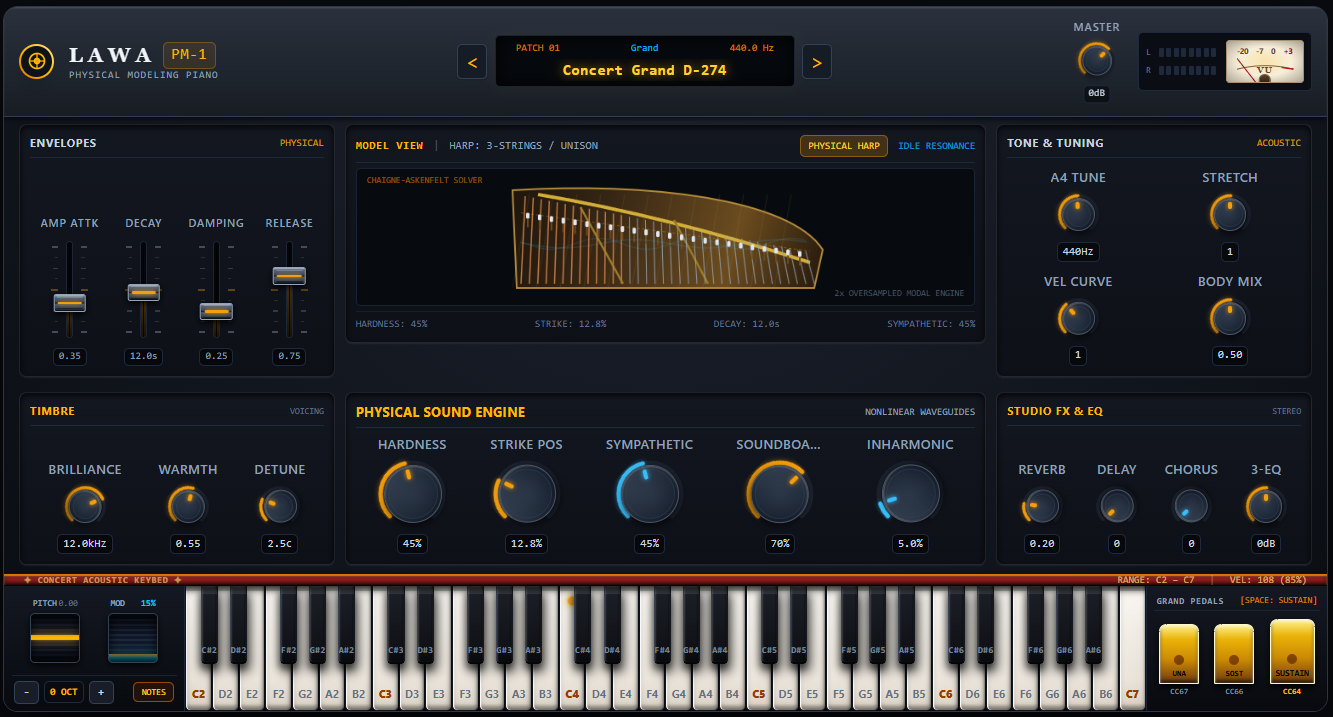Click the SOUNDBOARD knob

(779, 493)
